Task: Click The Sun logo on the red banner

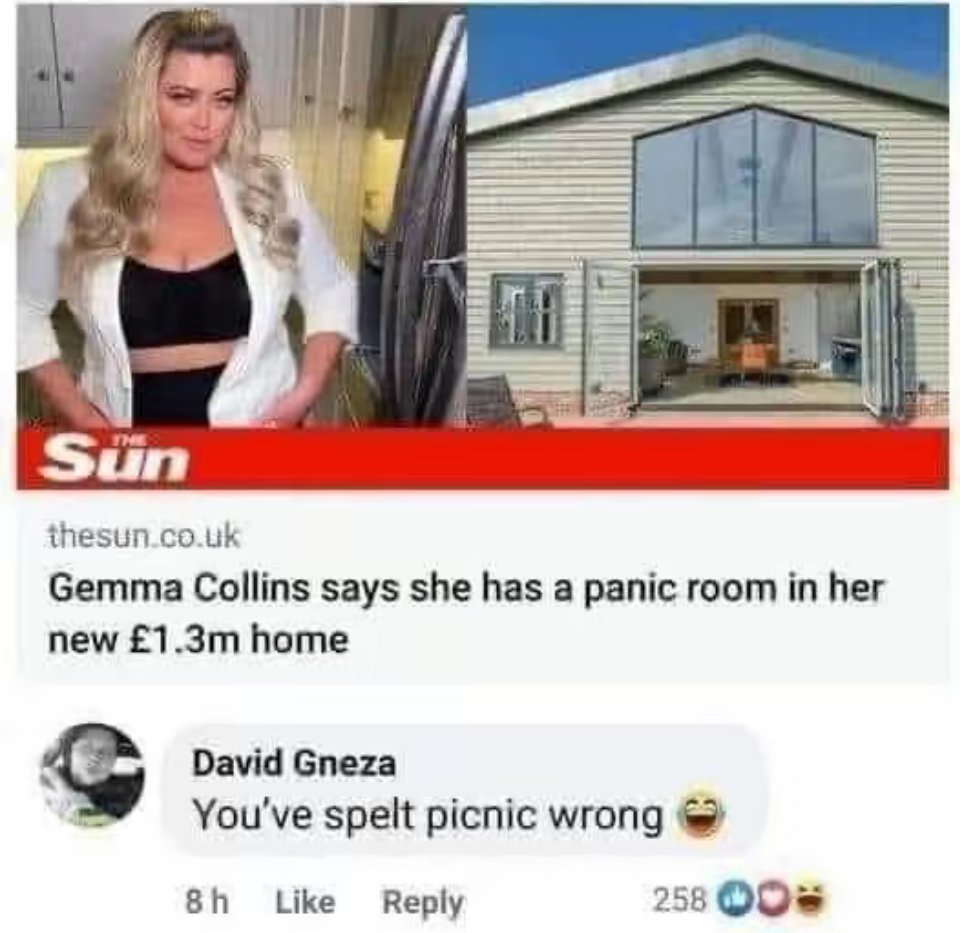Action: tap(115, 459)
